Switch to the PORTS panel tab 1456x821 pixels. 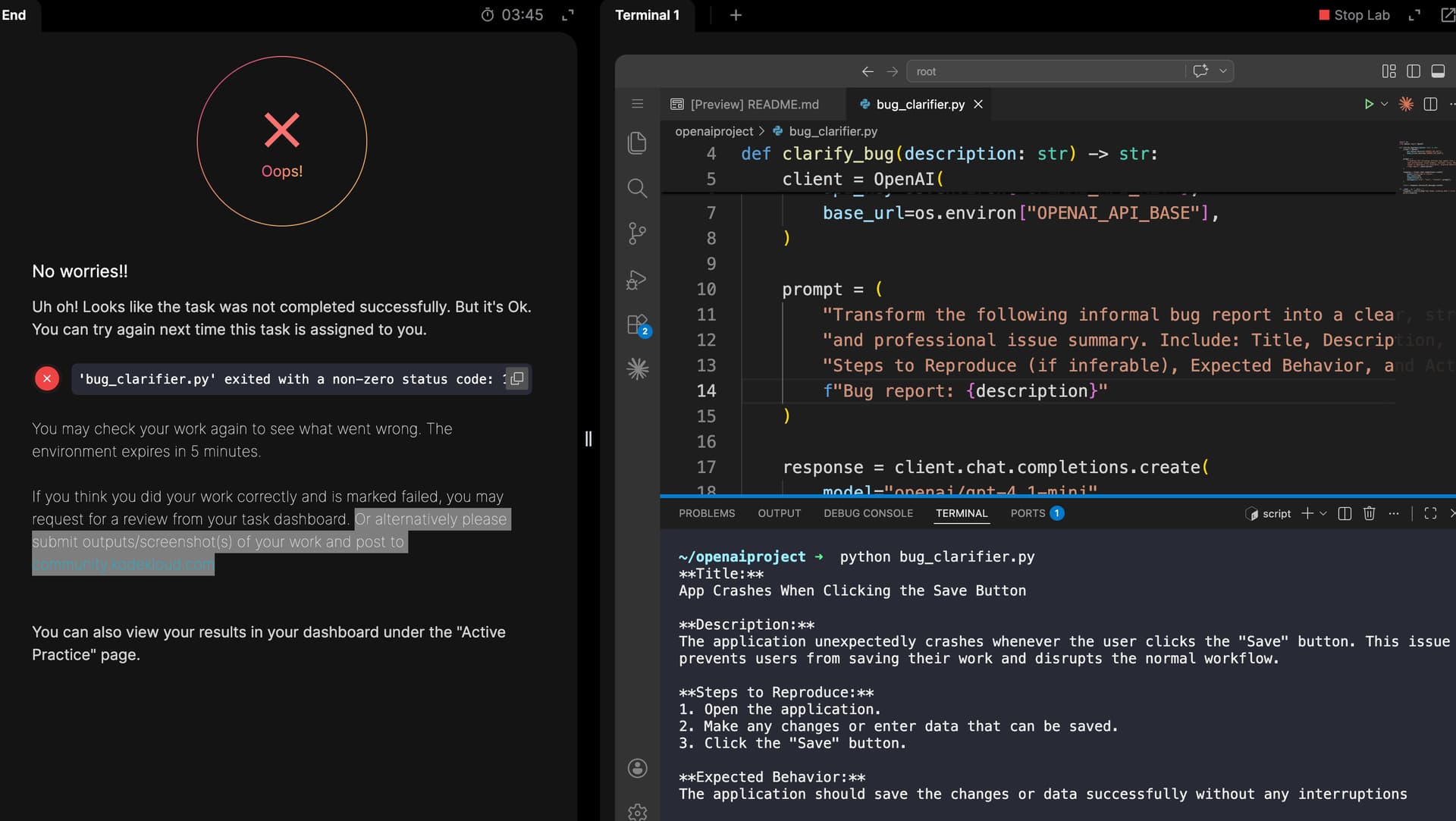pos(1028,513)
